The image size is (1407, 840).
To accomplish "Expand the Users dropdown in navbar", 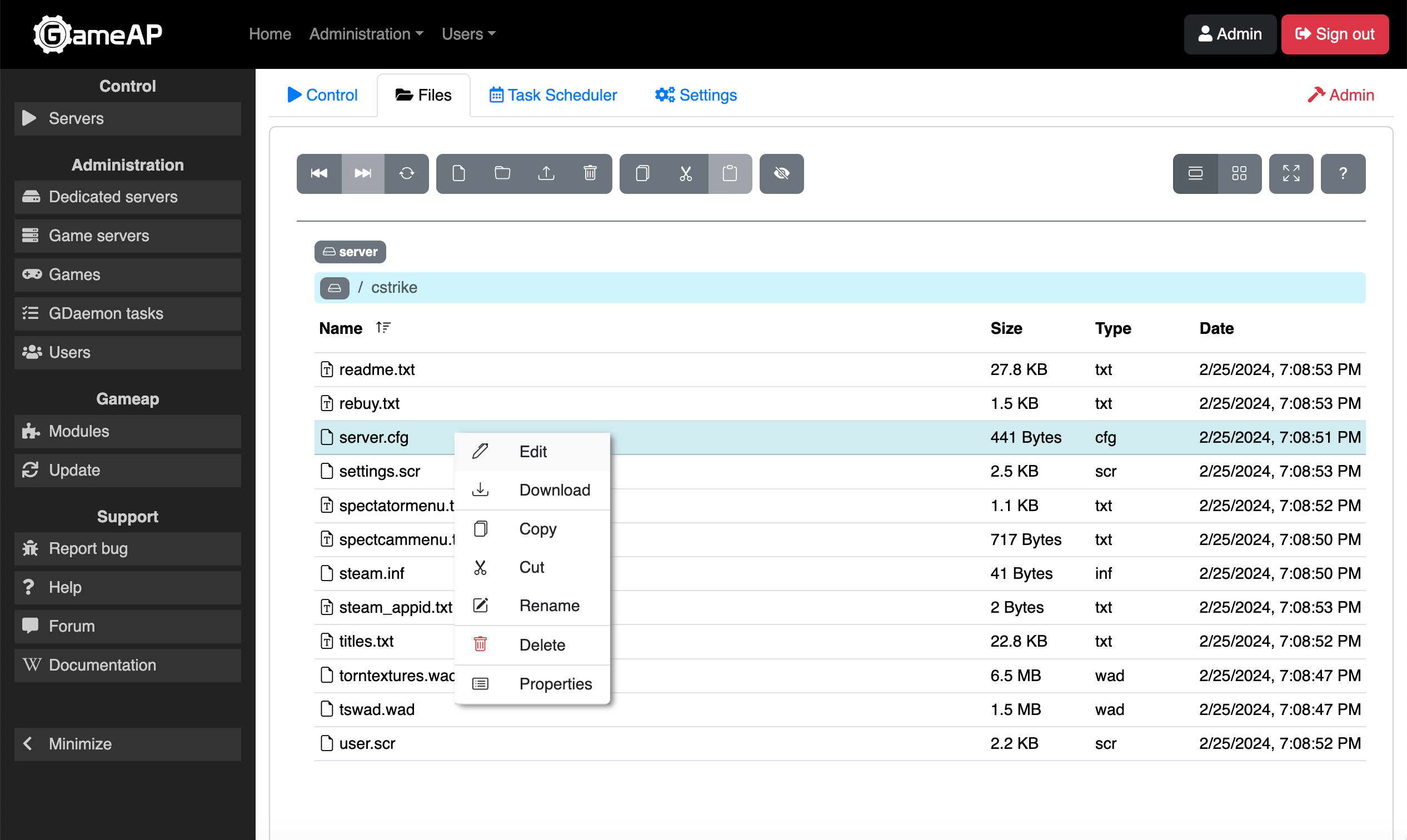I will pos(468,34).
